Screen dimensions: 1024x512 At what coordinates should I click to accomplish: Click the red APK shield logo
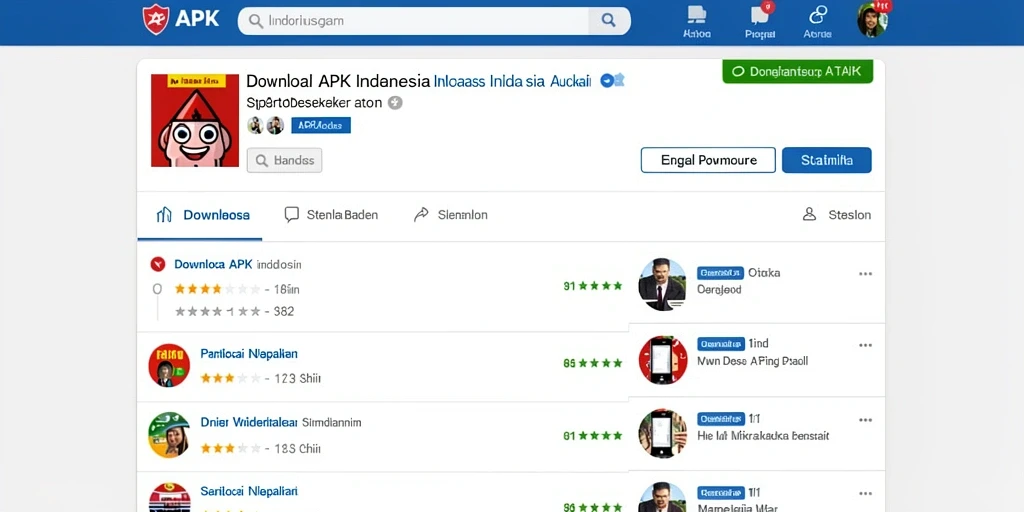tap(156, 18)
